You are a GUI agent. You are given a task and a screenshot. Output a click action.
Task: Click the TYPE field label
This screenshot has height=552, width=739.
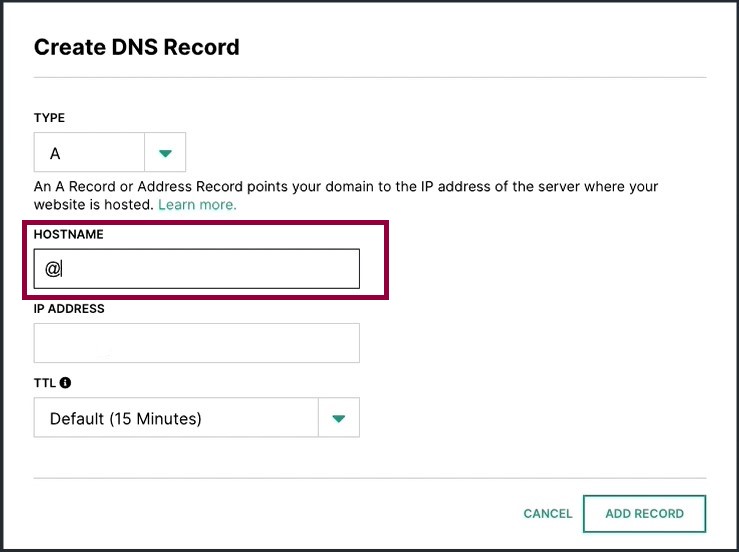coord(49,118)
